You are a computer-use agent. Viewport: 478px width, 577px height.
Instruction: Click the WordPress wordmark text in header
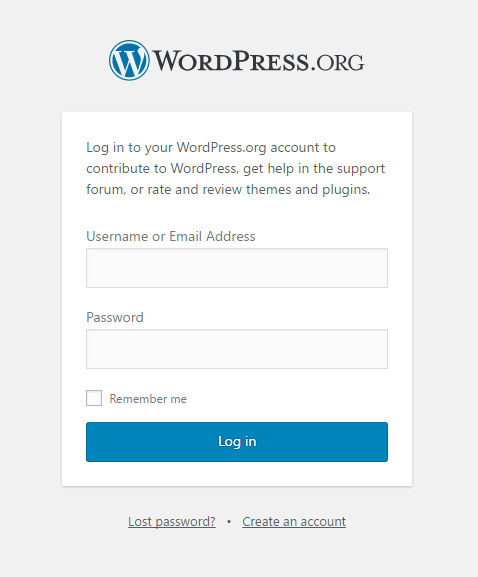click(230, 61)
